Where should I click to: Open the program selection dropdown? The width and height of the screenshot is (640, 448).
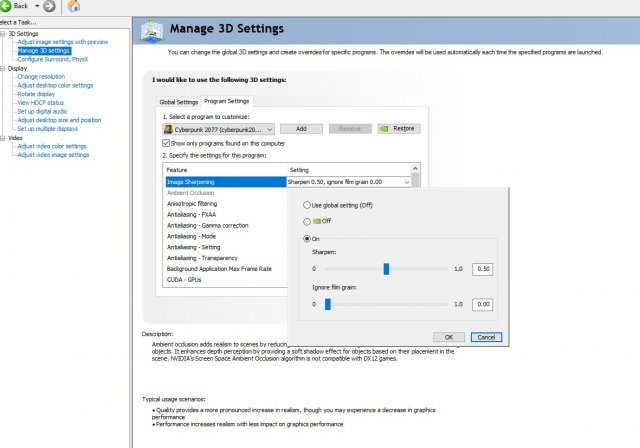click(x=270, y=129)
